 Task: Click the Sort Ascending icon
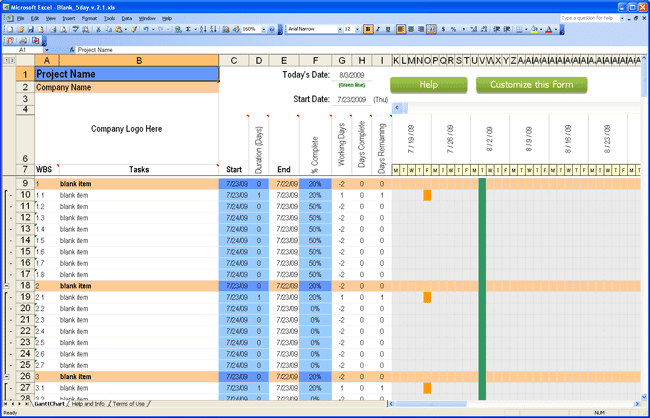point(203,29)
